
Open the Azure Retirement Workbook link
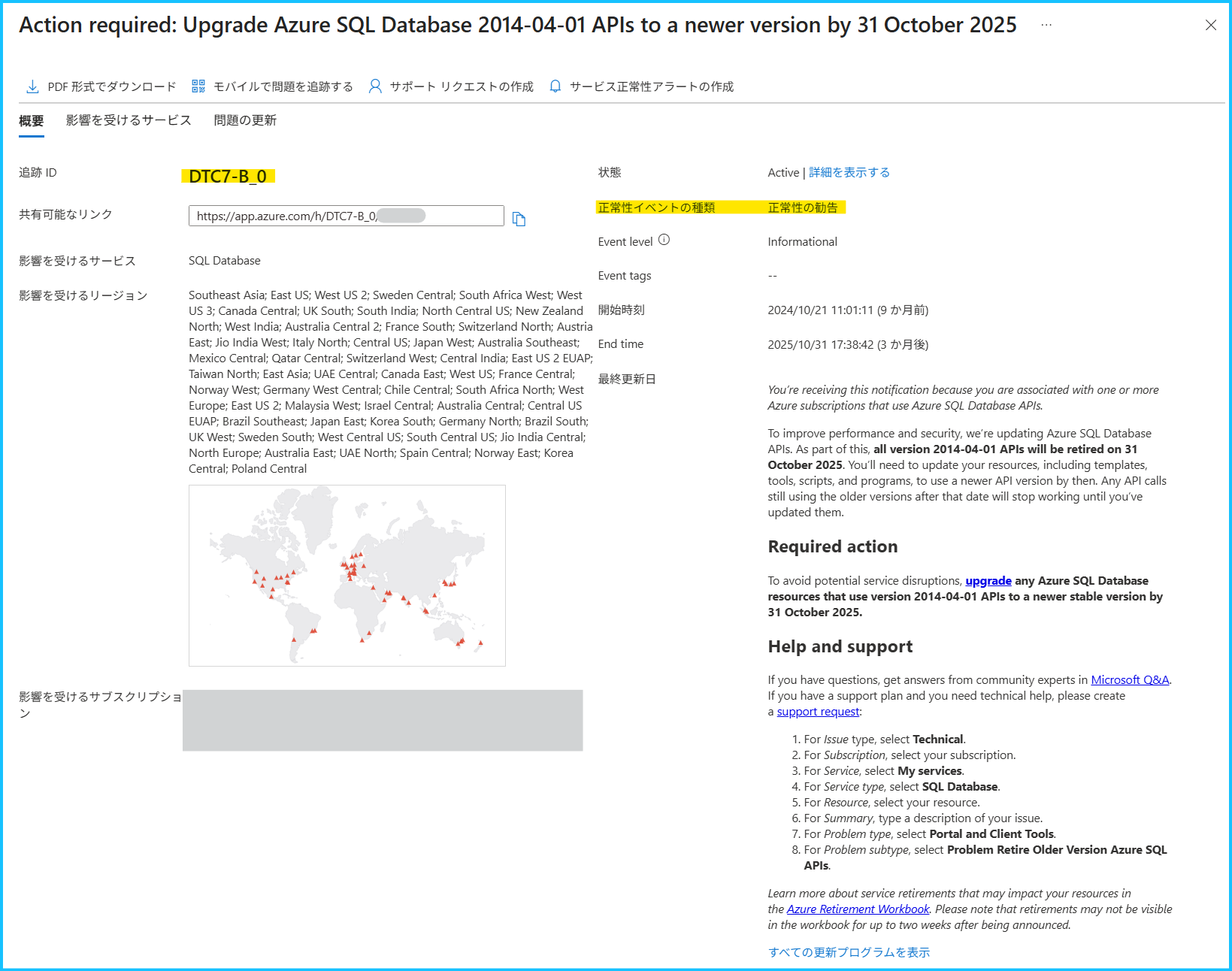click(858, 909)
